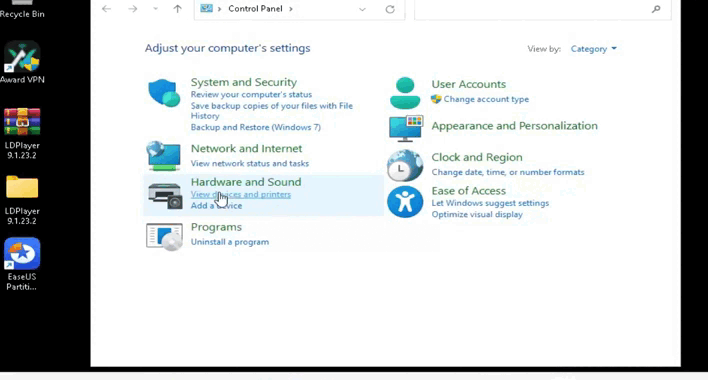Open Save backup copies with File History
The height and width of the screenshot is (380, 708).
click(x=271, y=111)
